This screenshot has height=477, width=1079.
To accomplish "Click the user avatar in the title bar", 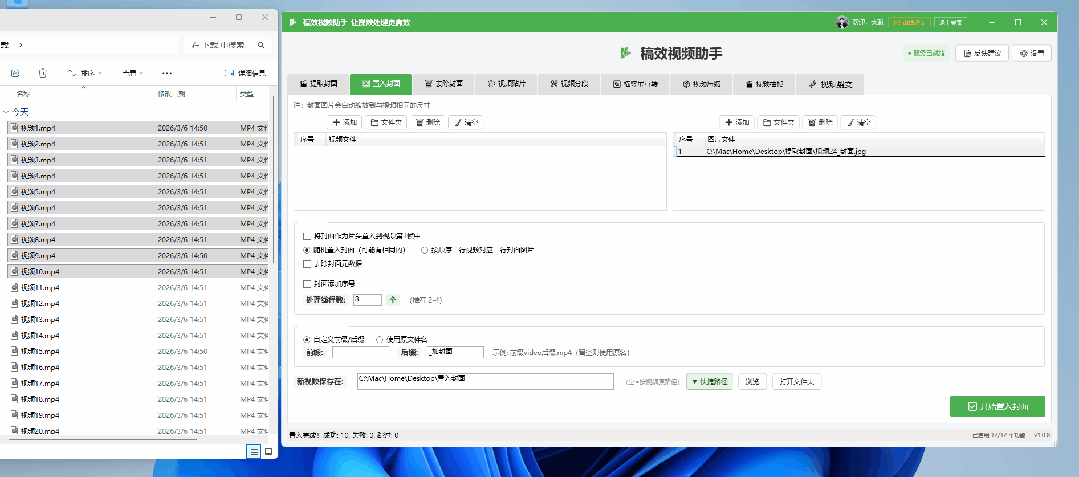I will (x=841, y=22).
